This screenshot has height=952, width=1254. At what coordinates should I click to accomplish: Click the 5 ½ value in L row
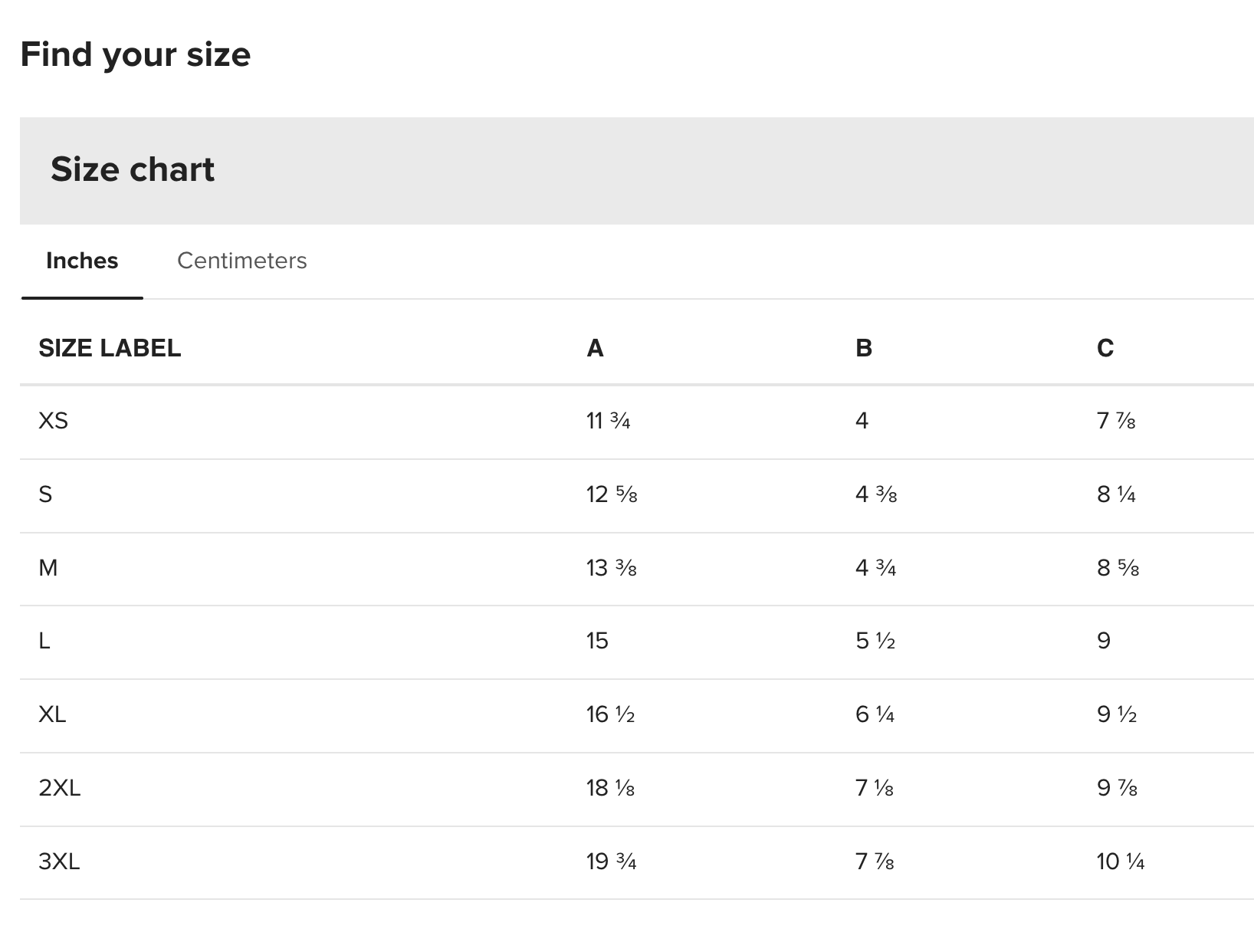(875, 641)
